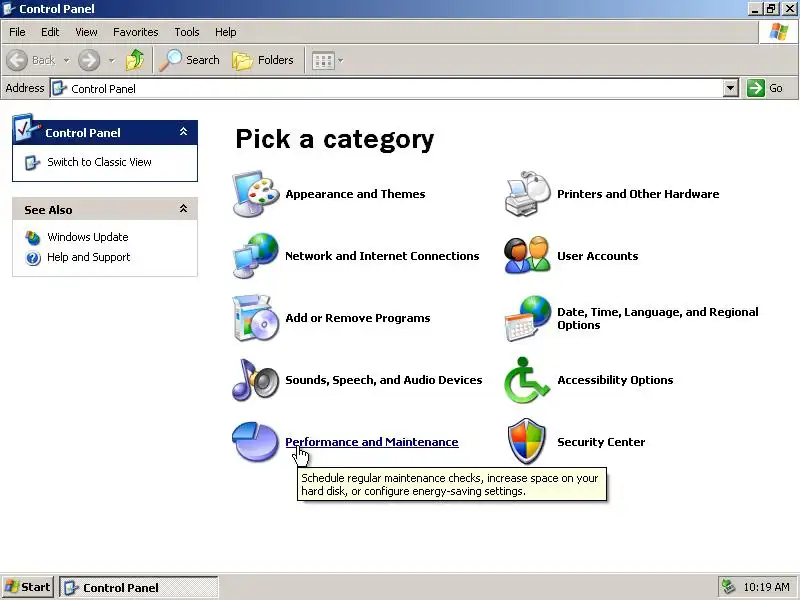
Task: Open the Security Center text link
Action: tap(601, 442)
